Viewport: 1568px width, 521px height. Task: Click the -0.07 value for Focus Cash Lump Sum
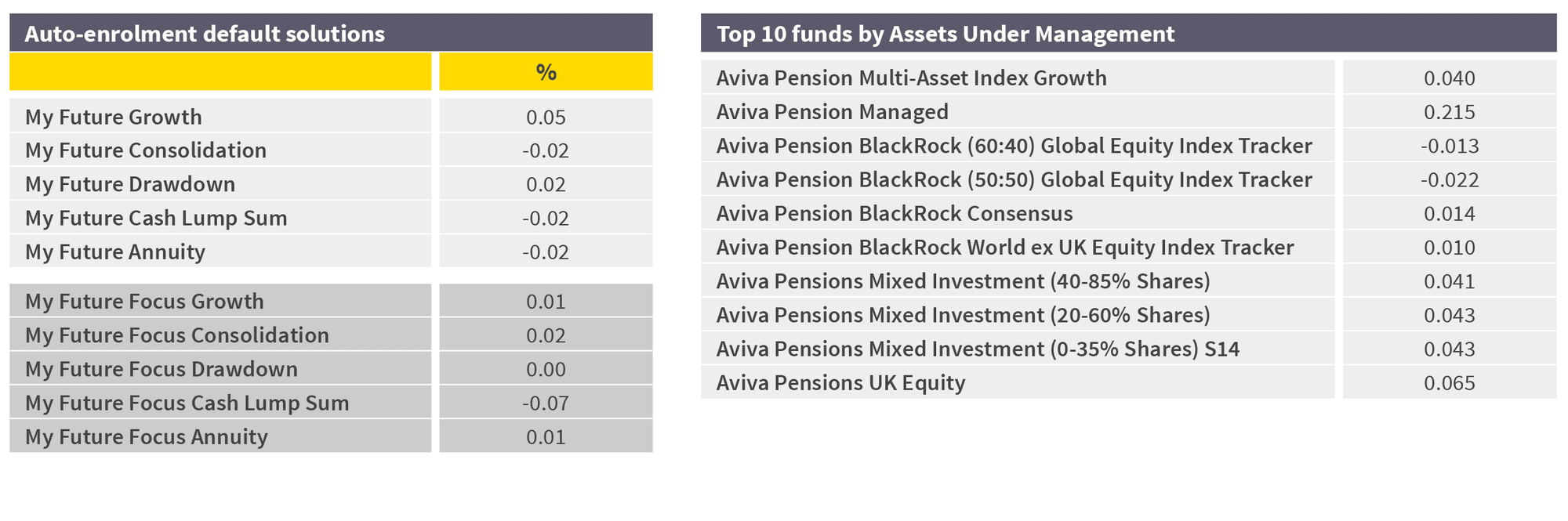point(546,403)
